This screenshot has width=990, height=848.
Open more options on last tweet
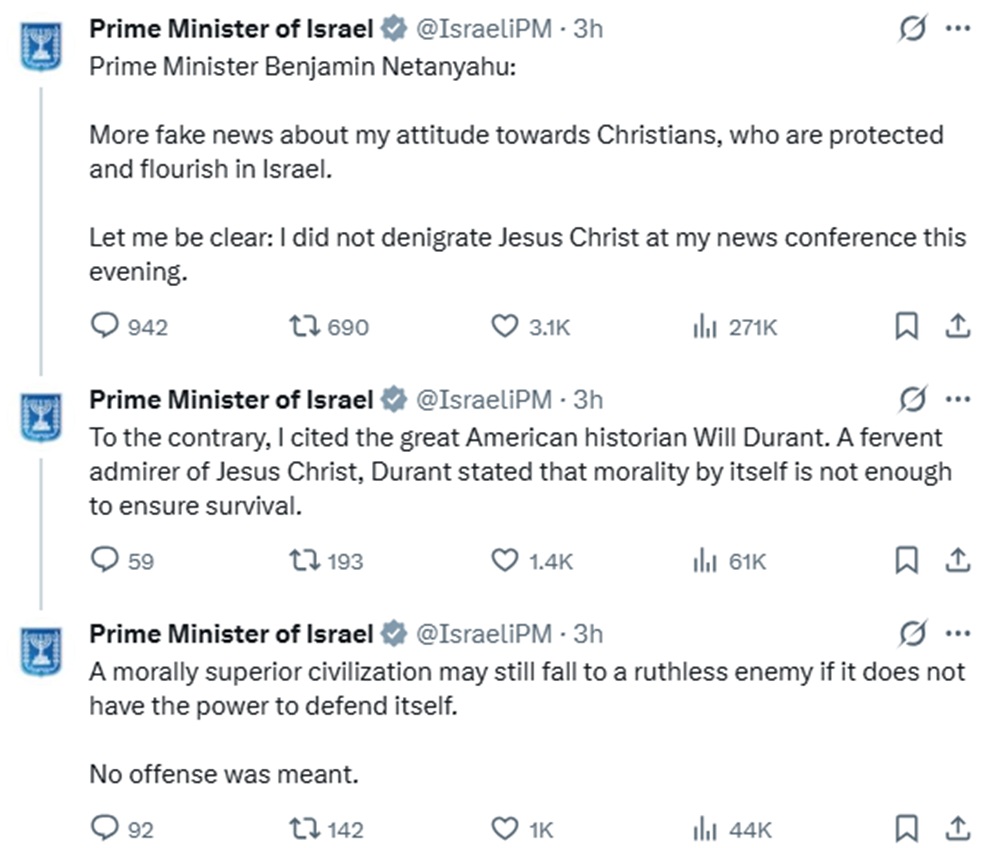pyautogui.click(x=958, y=633)
